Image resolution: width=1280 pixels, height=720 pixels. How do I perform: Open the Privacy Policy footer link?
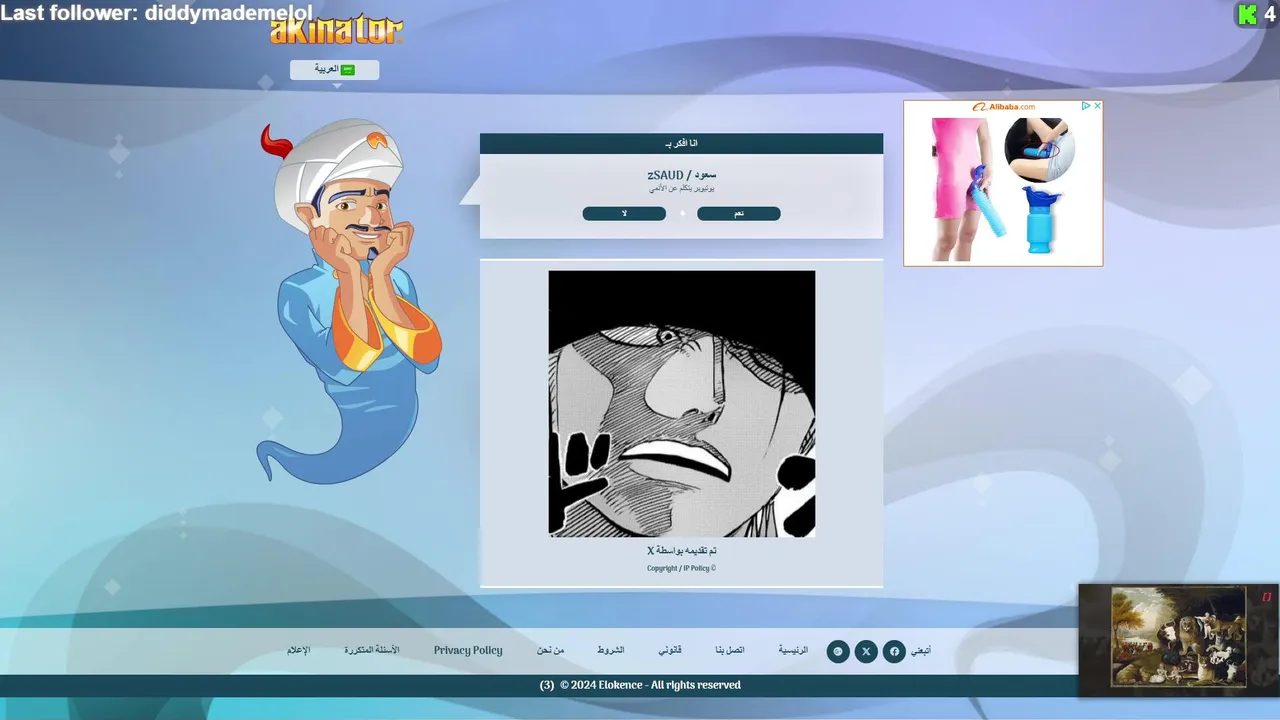pos(468,650)
